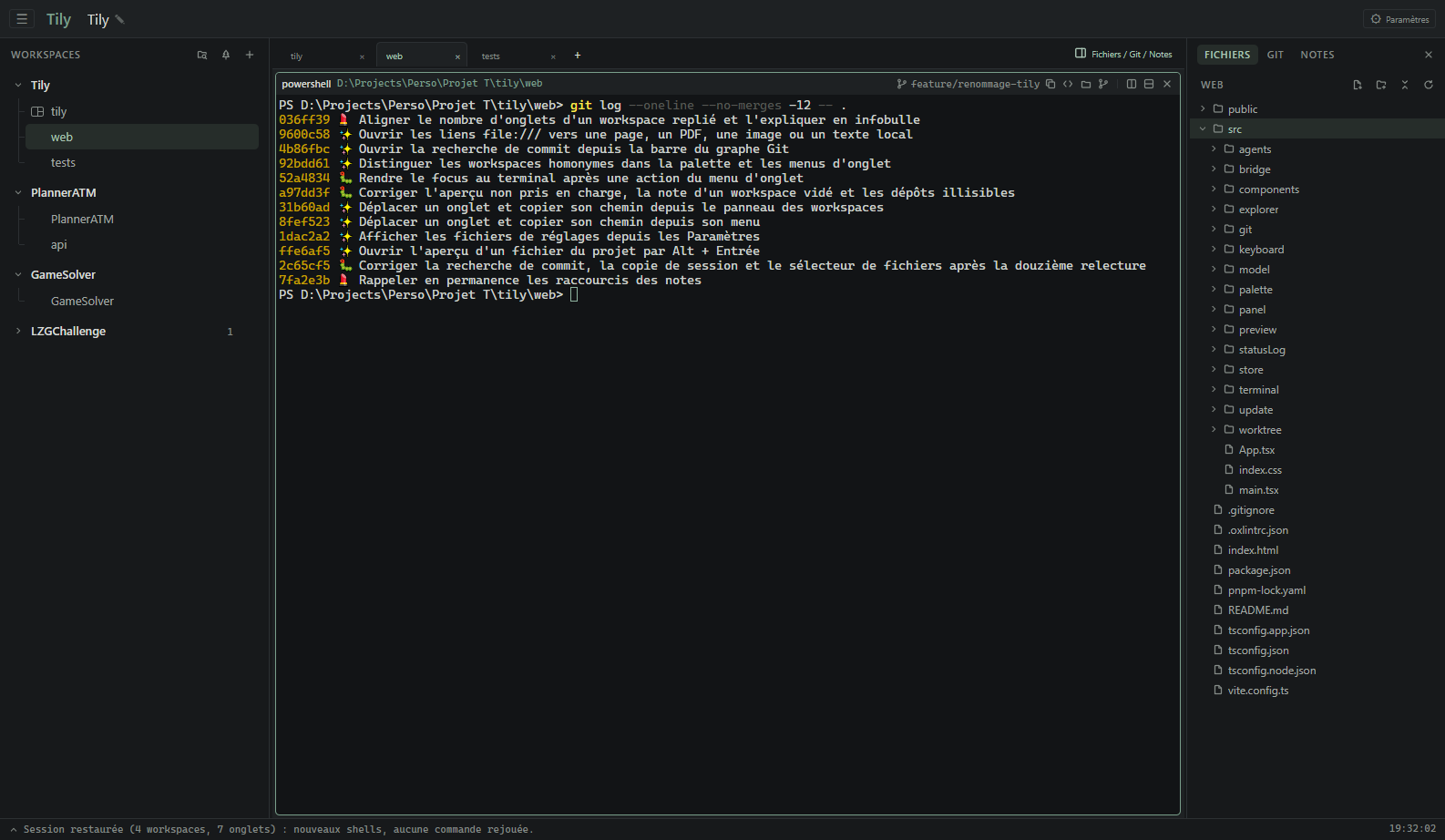Screen dimensions: 1445x840
Task: Click the folder search icon in Workspaces header
Action: coord(202,55)
